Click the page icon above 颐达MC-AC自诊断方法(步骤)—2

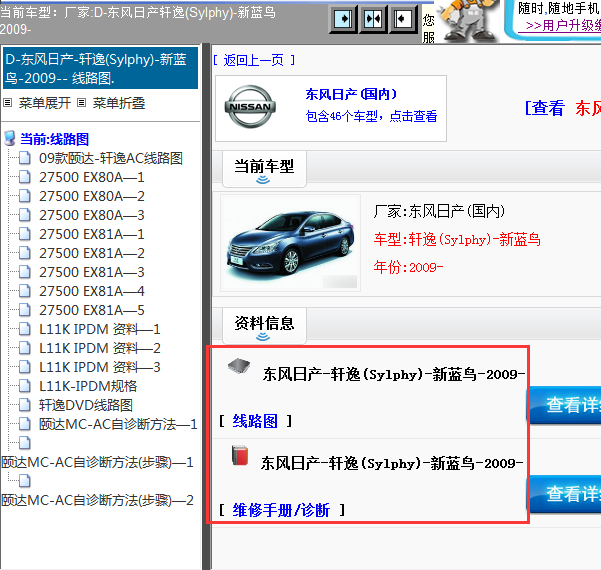(25, 481)
